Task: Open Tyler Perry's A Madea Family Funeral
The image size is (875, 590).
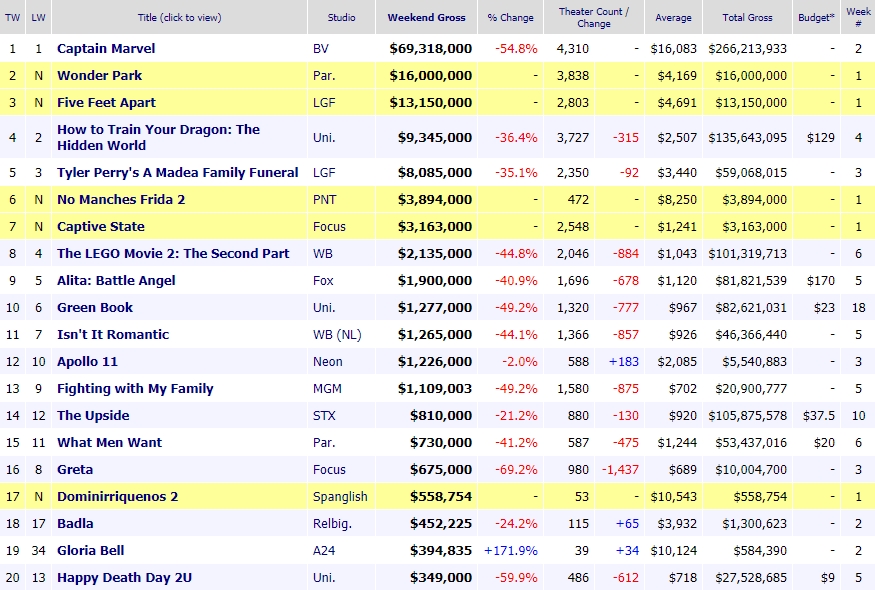Action: click(x=177, y=172)
